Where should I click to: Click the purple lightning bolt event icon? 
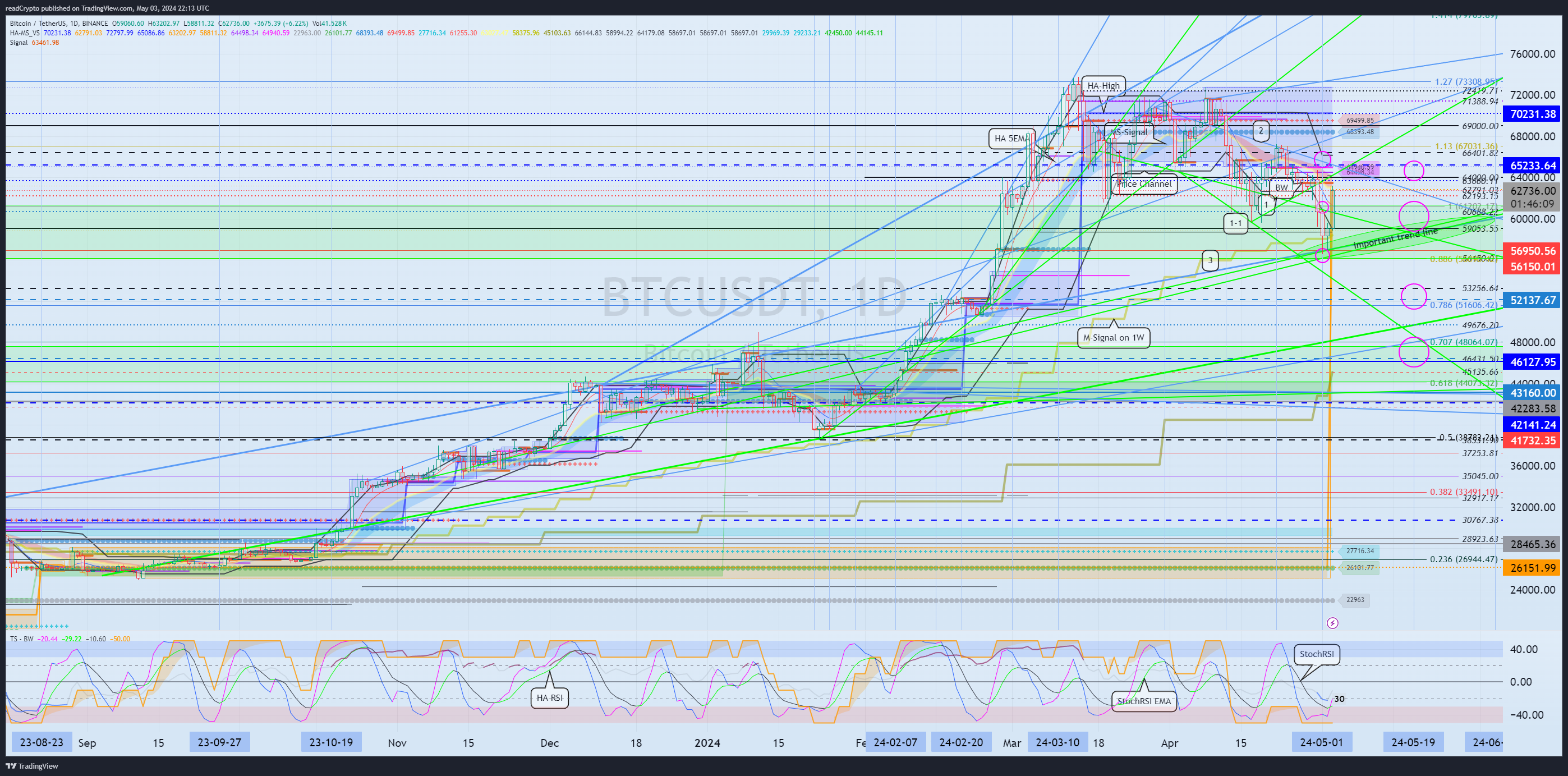1332,623
